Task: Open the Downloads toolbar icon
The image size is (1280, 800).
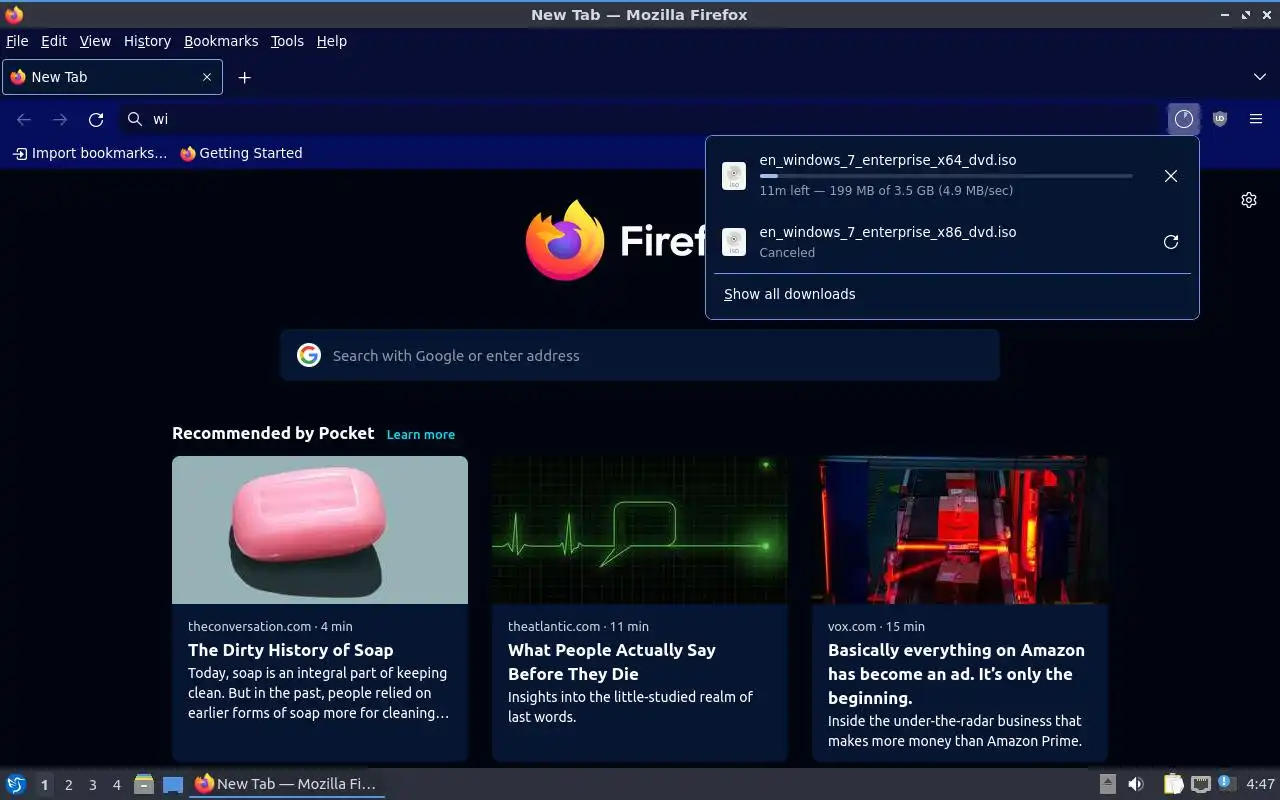Action: tap(1184, 119)
